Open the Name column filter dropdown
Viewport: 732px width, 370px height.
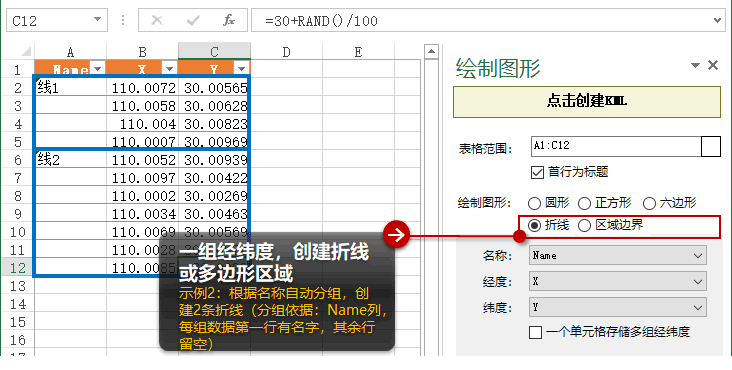point(98,70)
